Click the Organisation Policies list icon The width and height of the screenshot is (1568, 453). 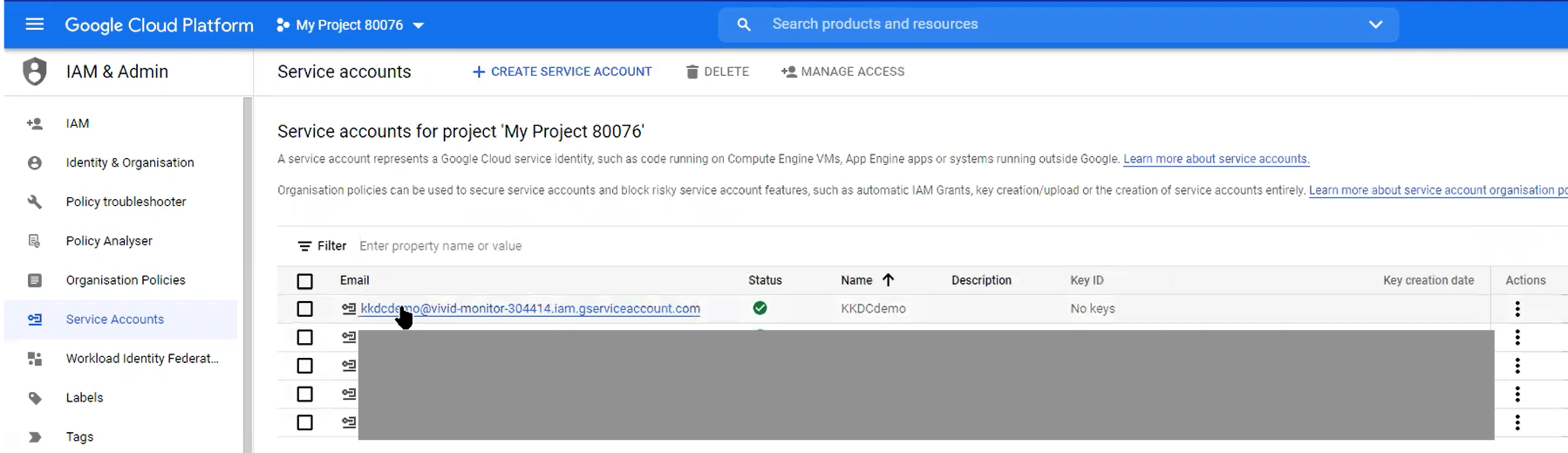click(35, 280)
